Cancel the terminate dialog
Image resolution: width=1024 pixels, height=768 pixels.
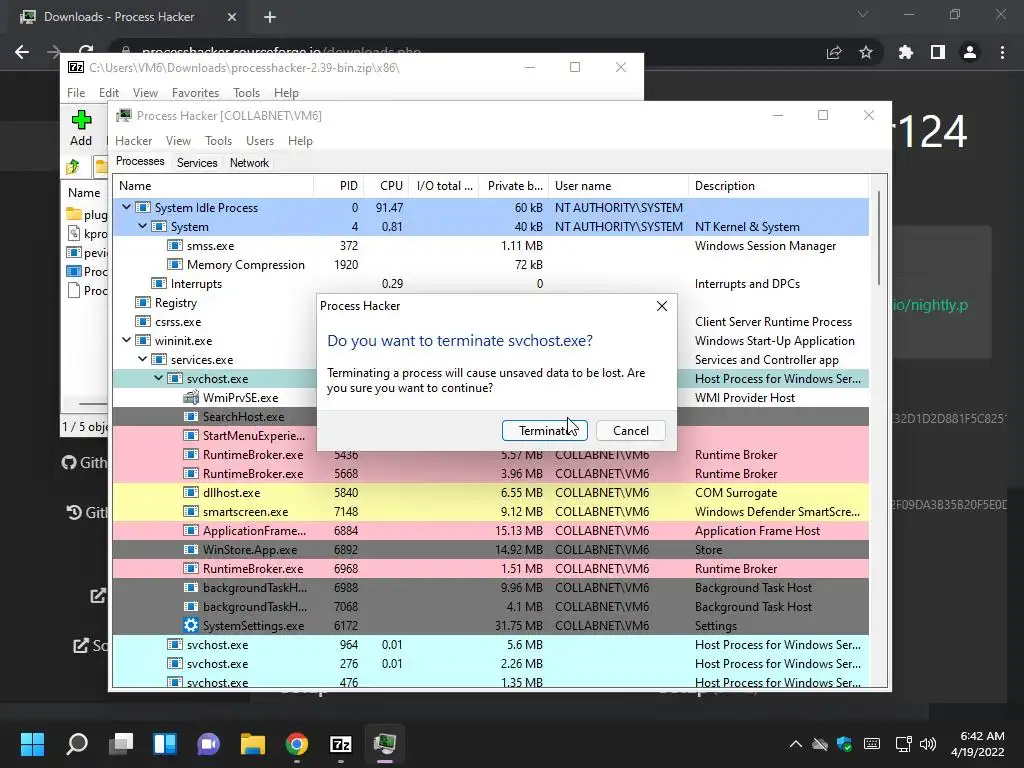tap(631, 430)
